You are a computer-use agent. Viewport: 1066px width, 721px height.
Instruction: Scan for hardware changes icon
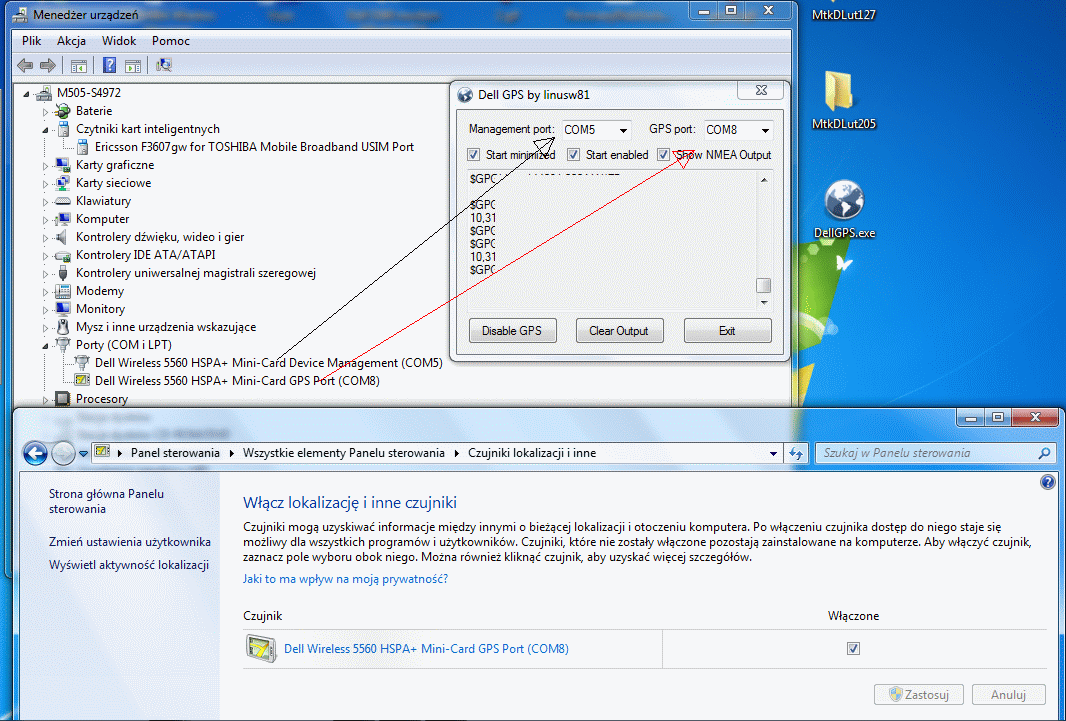tap(164, 65)
